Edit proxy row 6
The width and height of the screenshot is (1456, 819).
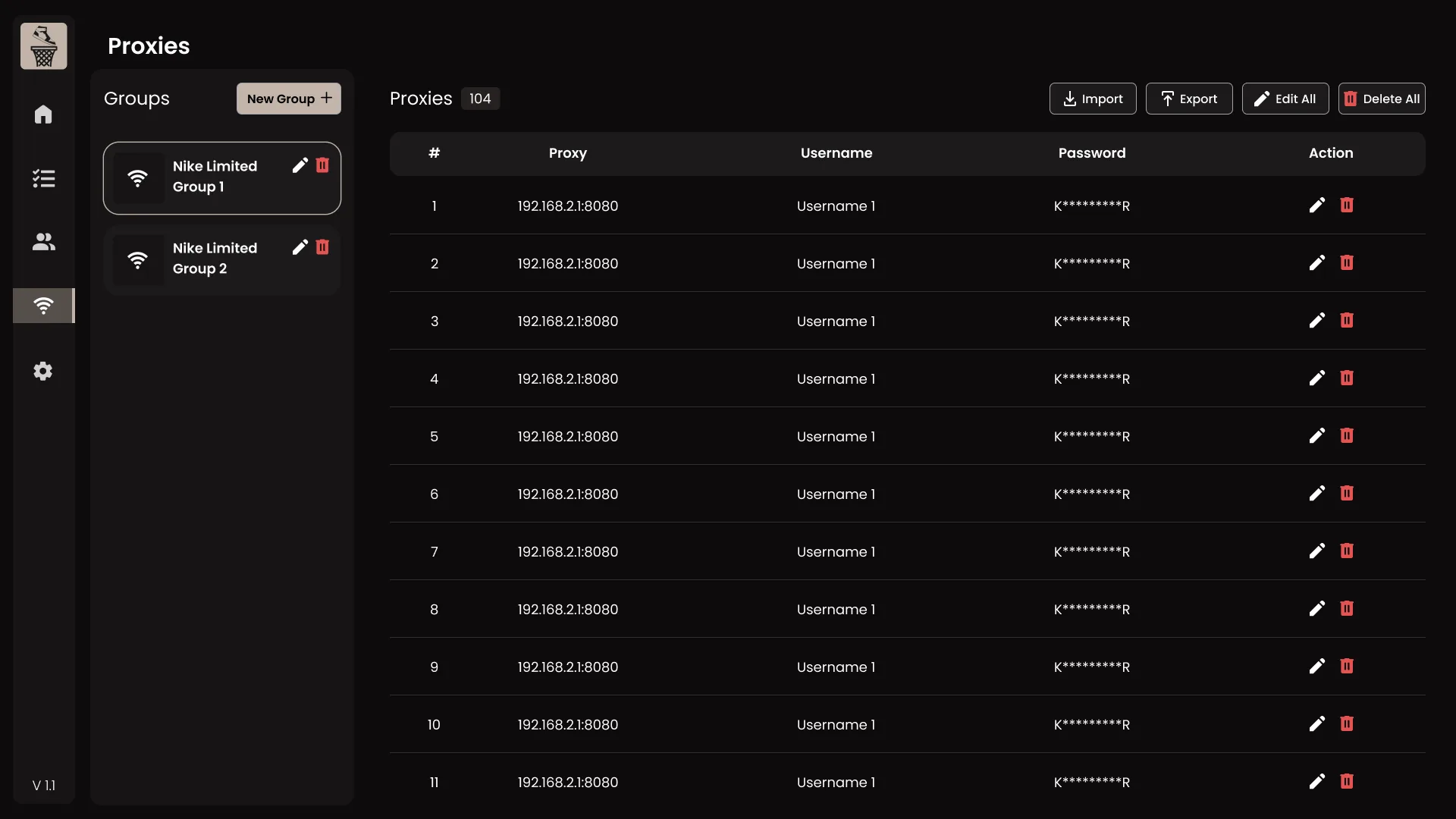[x=1317, y=494]
